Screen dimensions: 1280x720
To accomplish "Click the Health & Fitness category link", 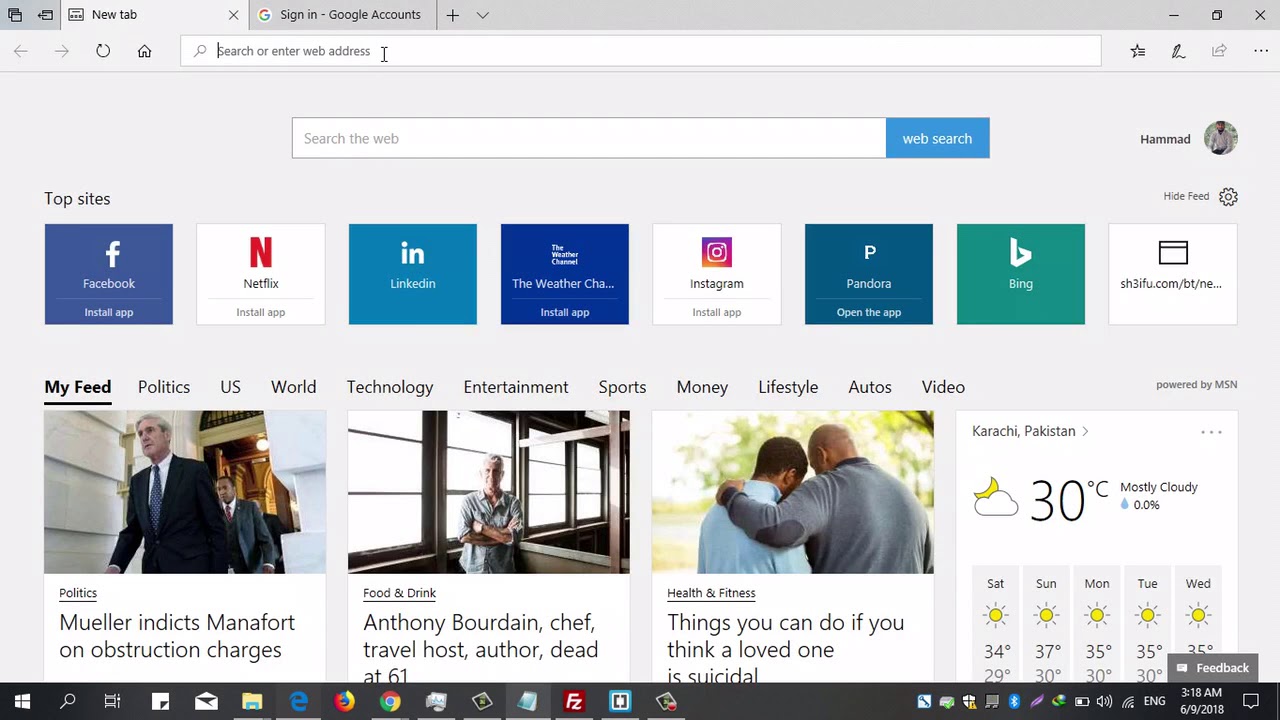I will pos(711,593).
